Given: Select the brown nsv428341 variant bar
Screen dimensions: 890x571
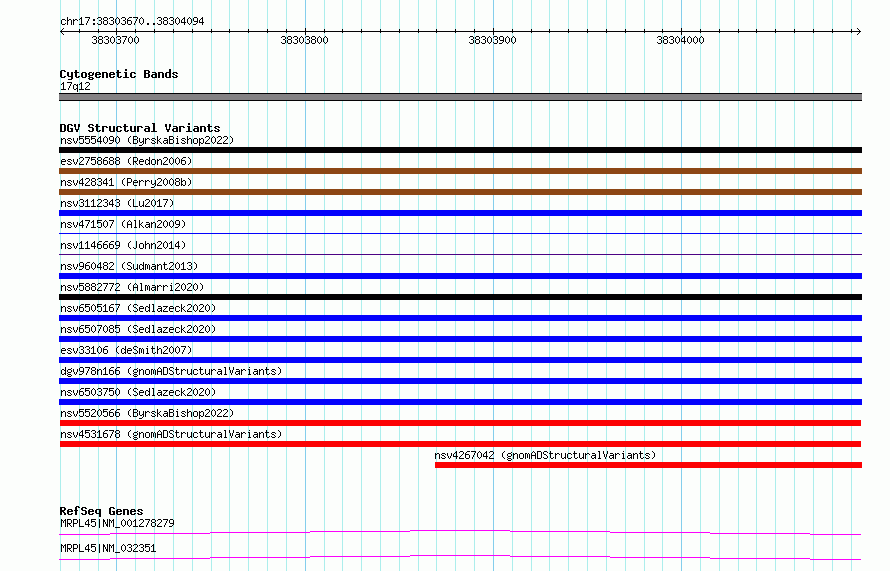Looking at the screenshot, I should [x=460, y=192].
